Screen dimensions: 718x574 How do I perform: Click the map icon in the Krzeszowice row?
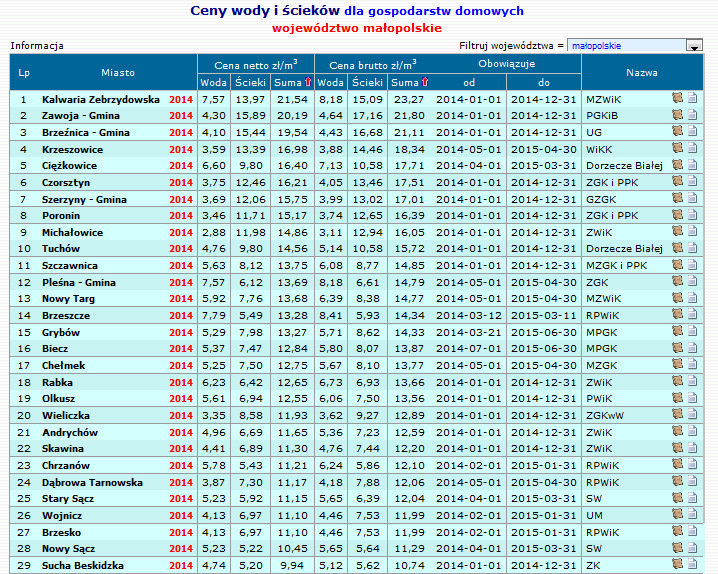(x=677, y=149)
